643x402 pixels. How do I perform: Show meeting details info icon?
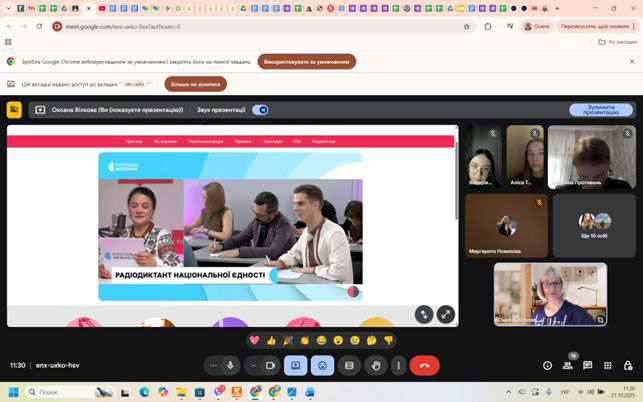[x=547, y=366]
